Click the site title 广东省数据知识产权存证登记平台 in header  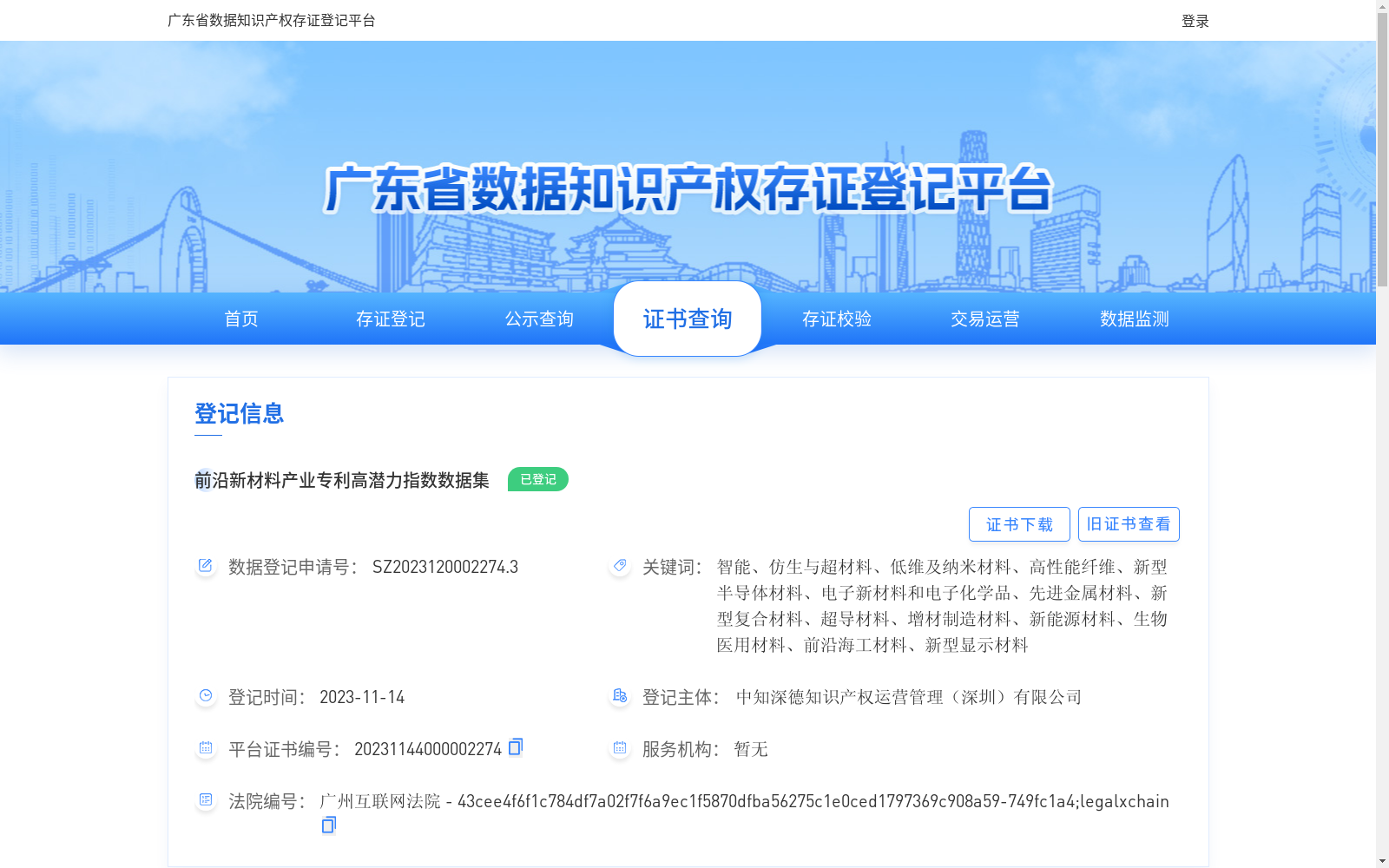[271, 20]
